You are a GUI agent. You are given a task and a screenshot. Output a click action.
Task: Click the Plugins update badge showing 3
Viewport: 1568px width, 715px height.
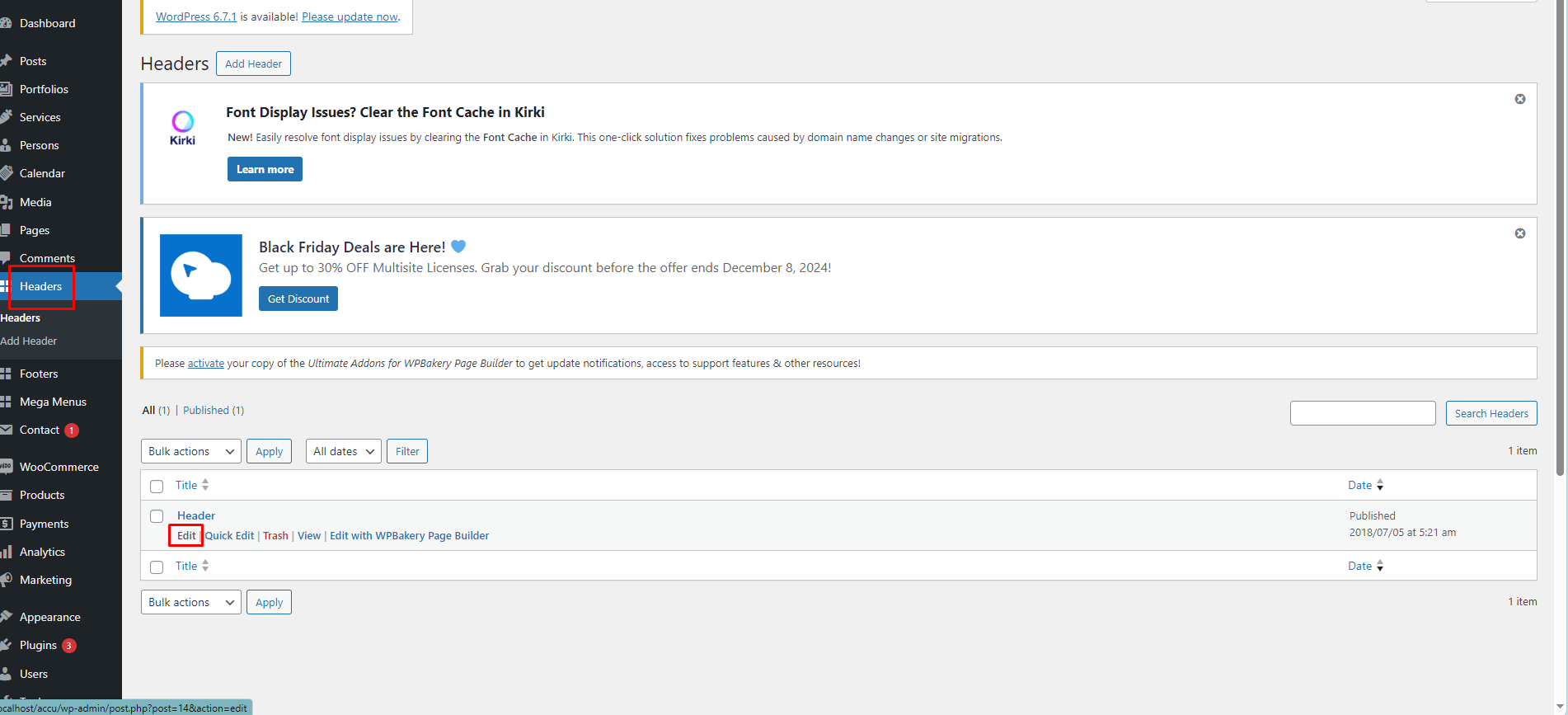[x=69, y=646]
